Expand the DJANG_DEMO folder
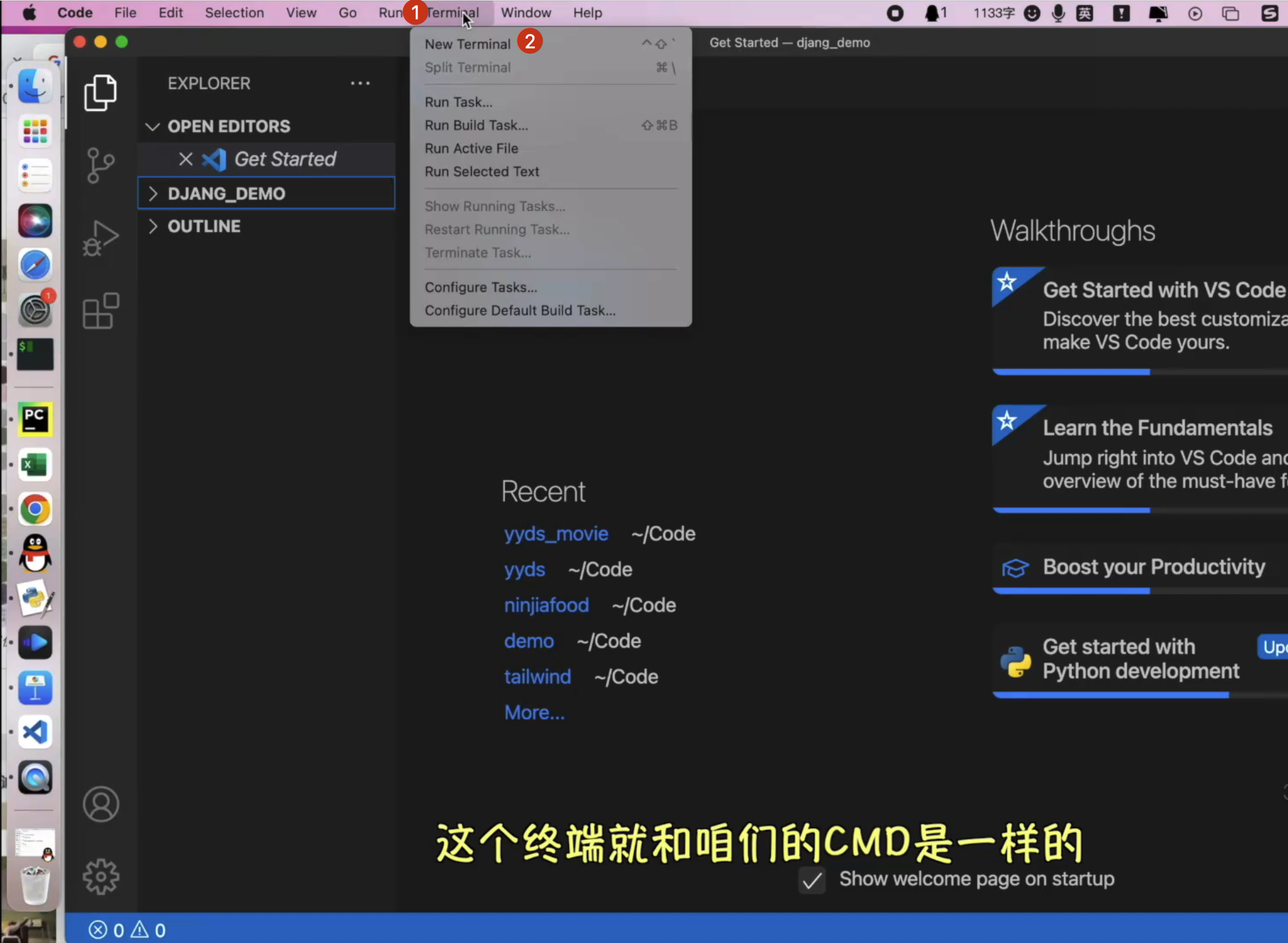The image size is (1288, 943). pyautogui.click(x=267, y=194)
